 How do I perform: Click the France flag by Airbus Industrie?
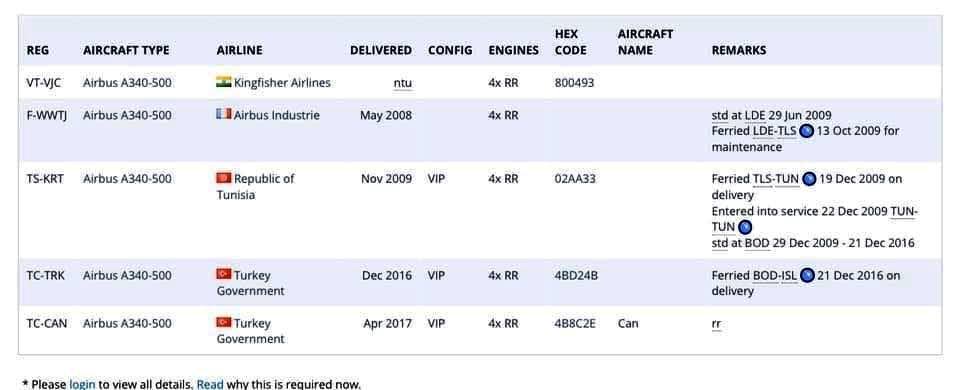223,114
